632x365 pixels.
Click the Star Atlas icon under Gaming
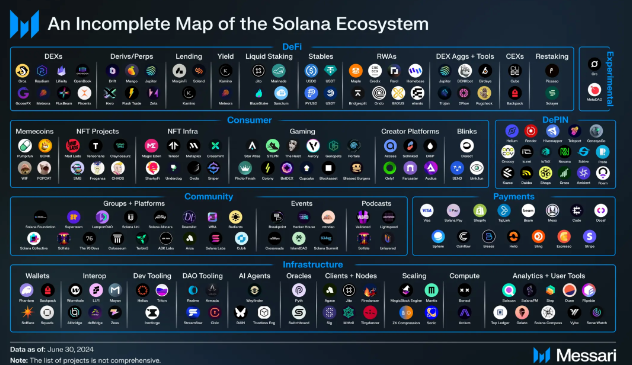[252, 146]
